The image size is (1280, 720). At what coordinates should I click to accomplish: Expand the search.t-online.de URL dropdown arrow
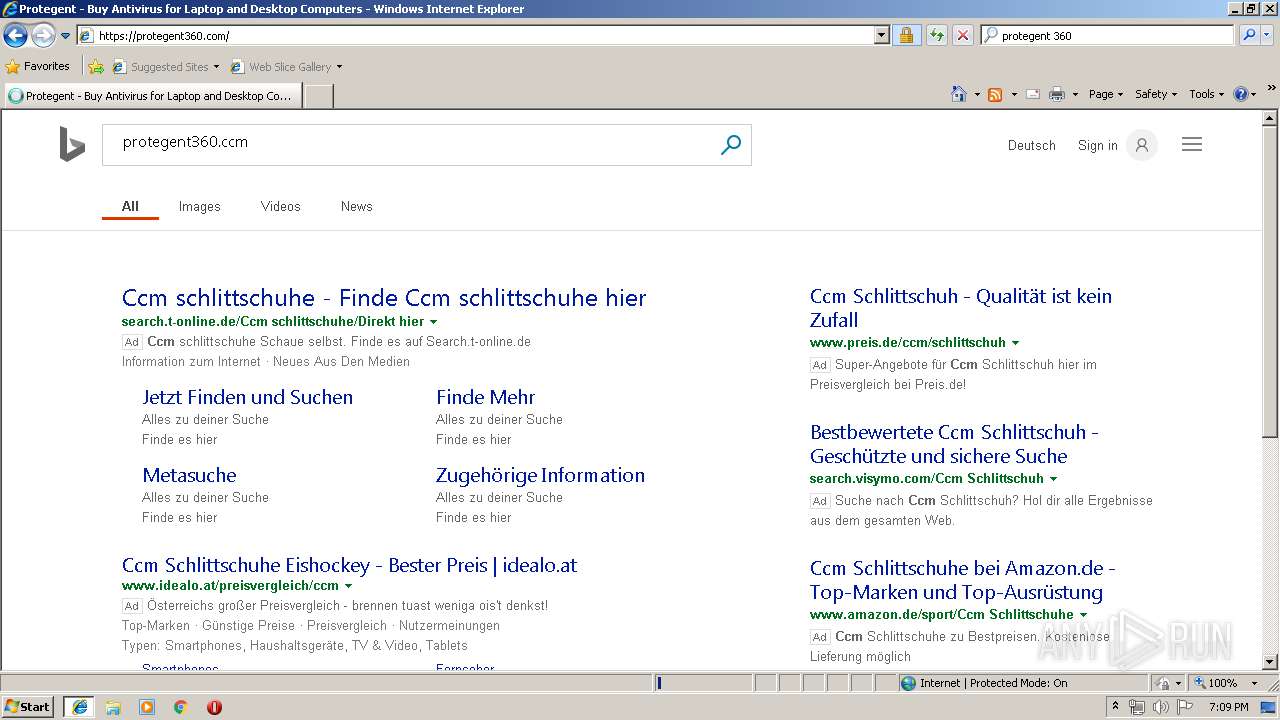click(x=433, y=322)
